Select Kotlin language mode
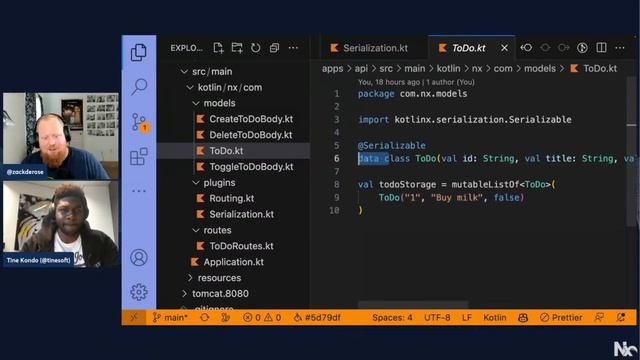640x360 pixels. click(495, 318)
